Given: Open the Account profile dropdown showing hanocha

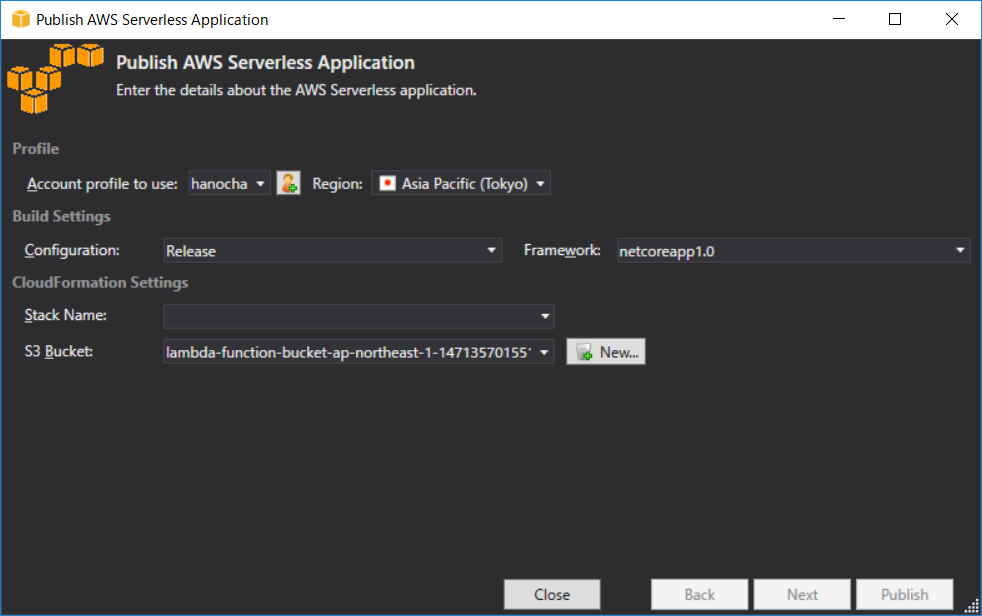Looking at the screenshot, I should click(x=229, y=183).
